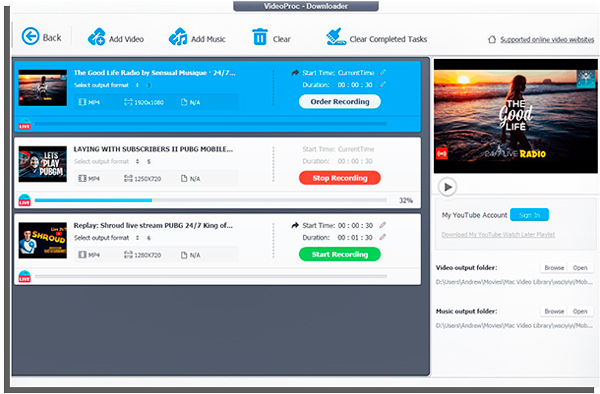Screen dimensions: 600x394
Task: Click LIVE badge on PUBG Mobile task
Action: click(24, 200)
